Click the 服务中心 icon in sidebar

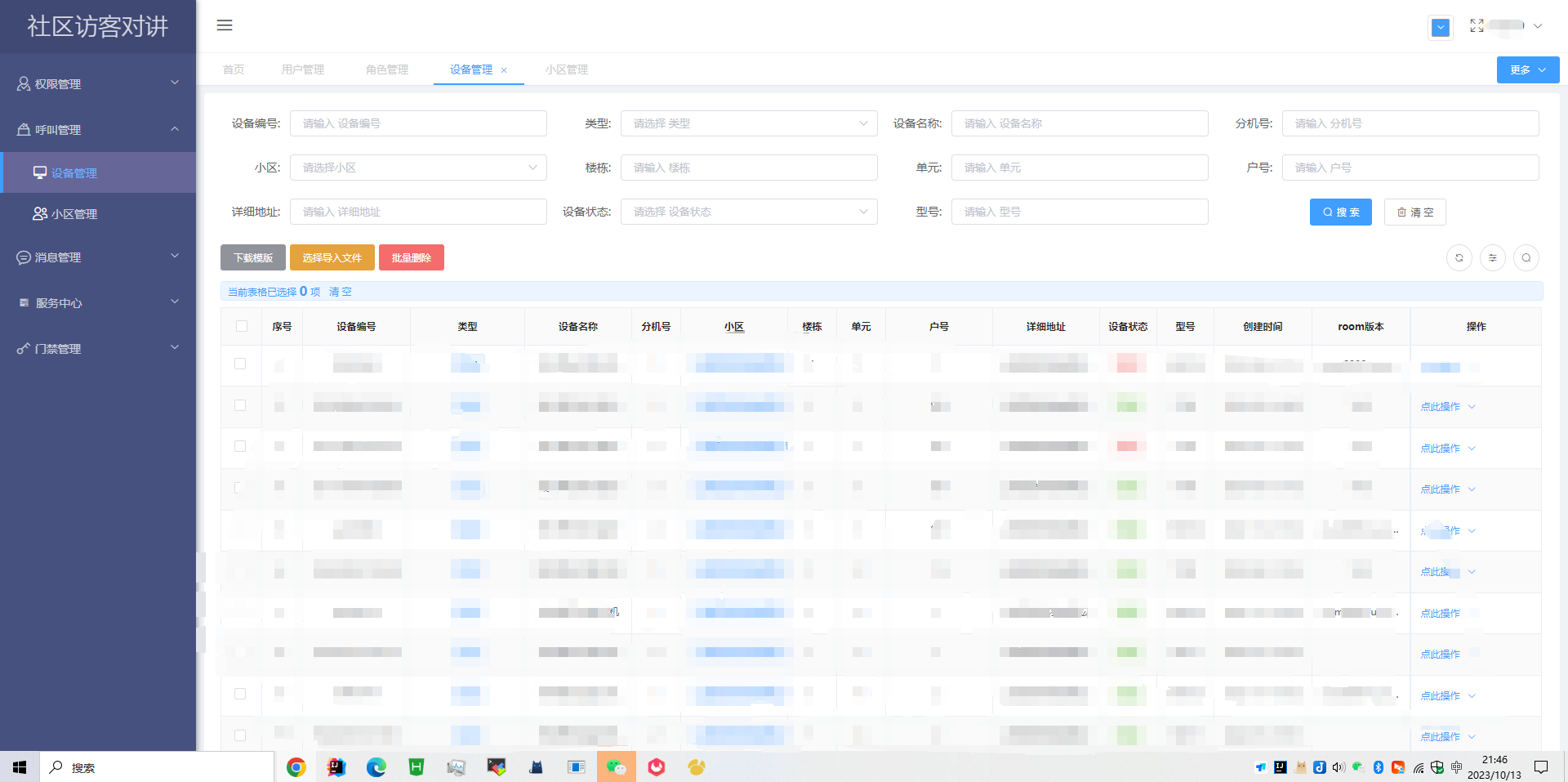pyautogui.click(x=24, y=302)
